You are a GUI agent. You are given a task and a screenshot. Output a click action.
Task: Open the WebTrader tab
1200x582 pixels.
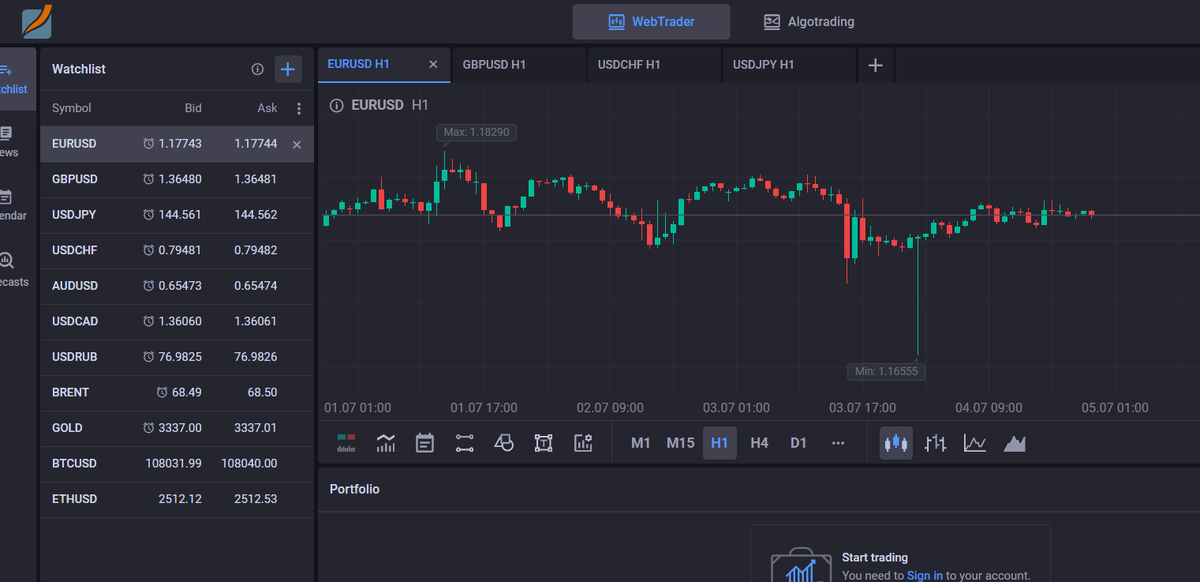point(651,22)
